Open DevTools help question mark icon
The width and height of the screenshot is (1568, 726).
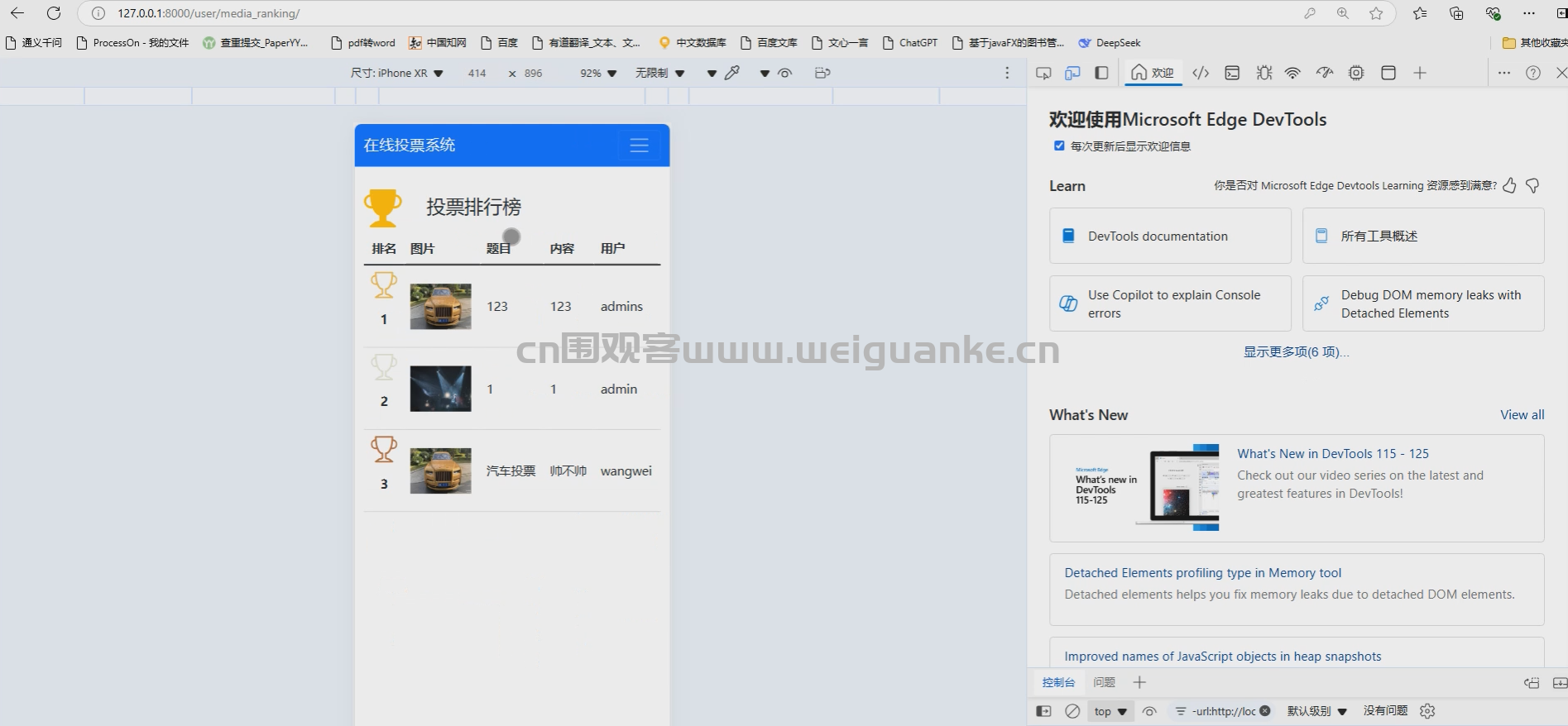point(1533,73)
